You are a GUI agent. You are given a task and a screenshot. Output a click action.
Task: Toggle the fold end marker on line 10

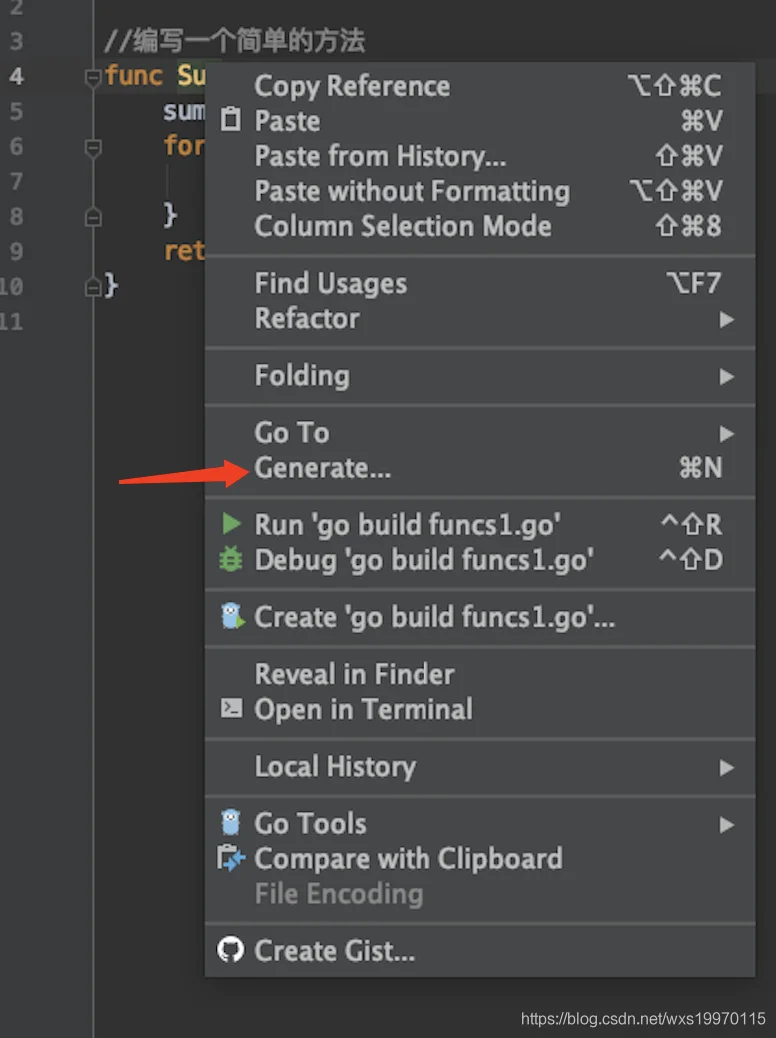(93, 287)
